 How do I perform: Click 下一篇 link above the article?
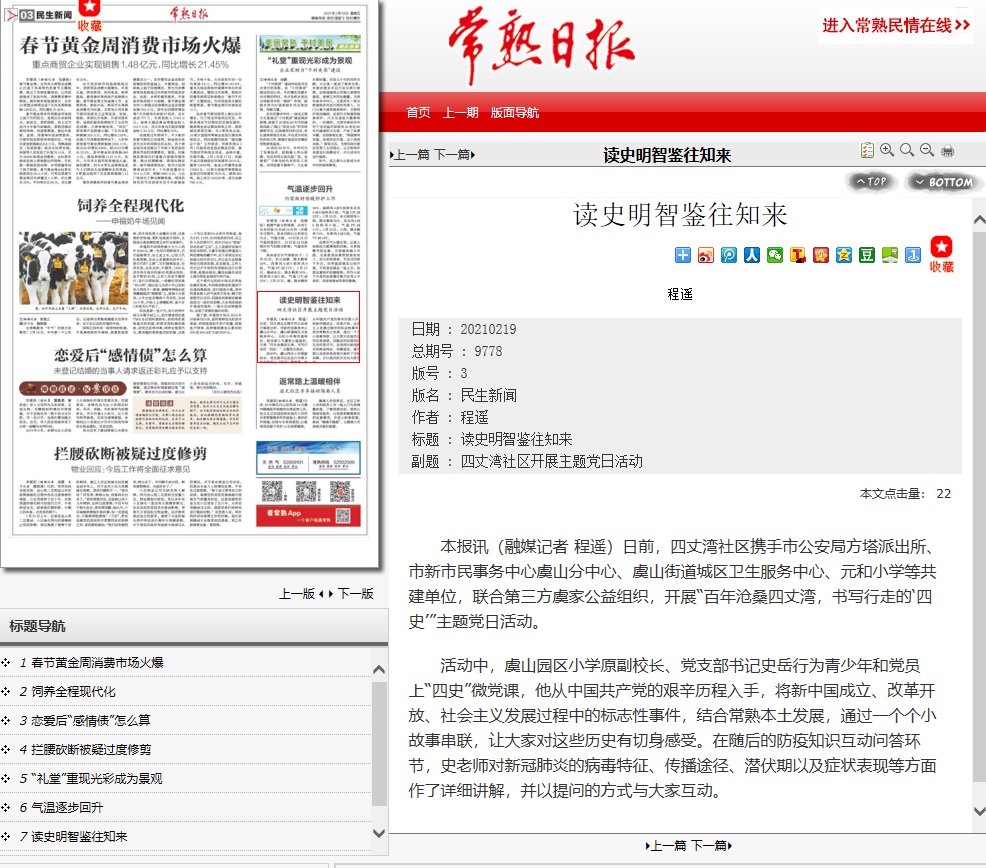click(454, 155)
